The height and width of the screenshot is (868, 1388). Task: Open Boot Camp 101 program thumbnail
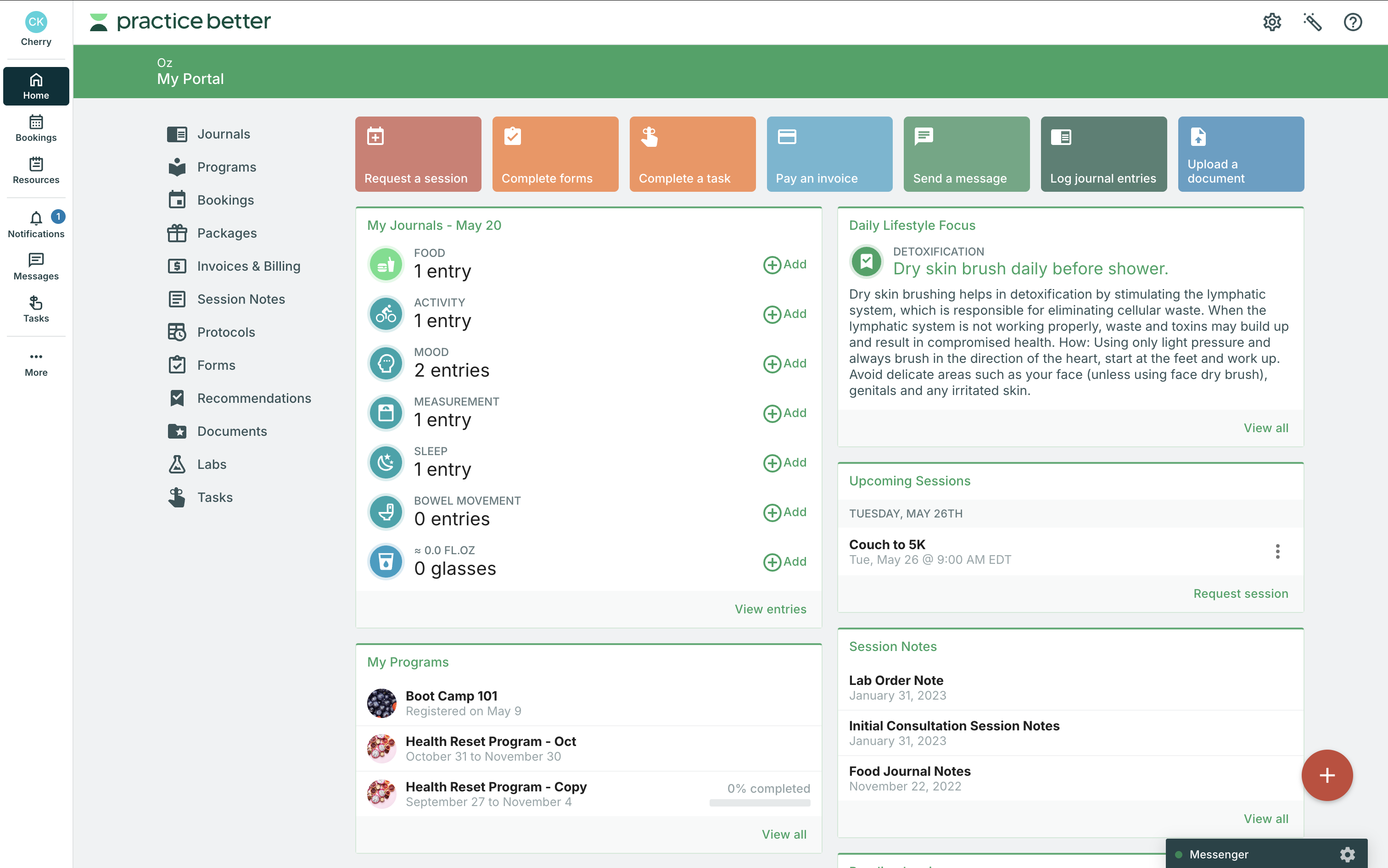pyautogui.click(x=382, y=703)
